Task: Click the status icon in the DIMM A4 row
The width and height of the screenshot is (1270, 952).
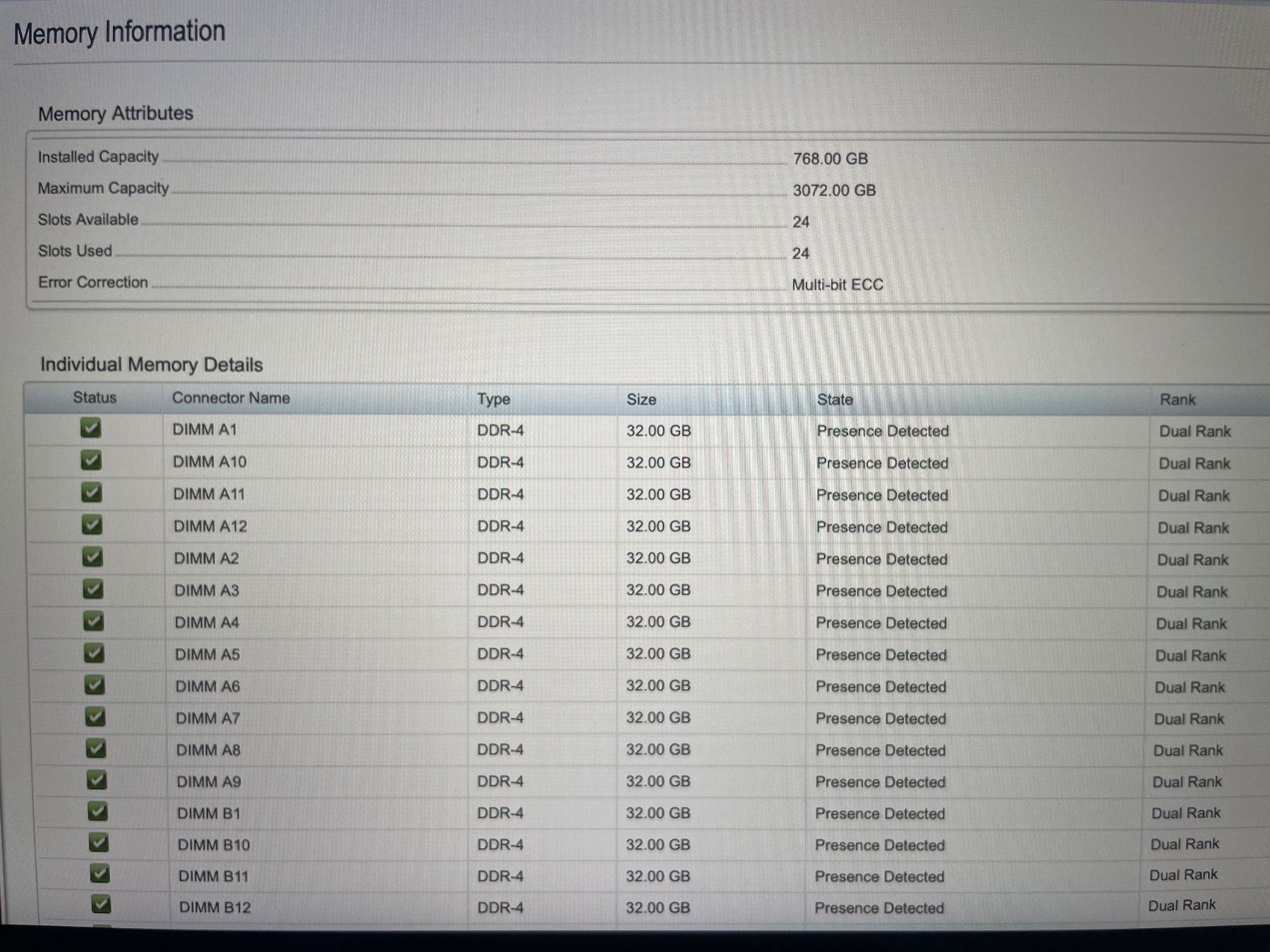Action: (93, 621)
